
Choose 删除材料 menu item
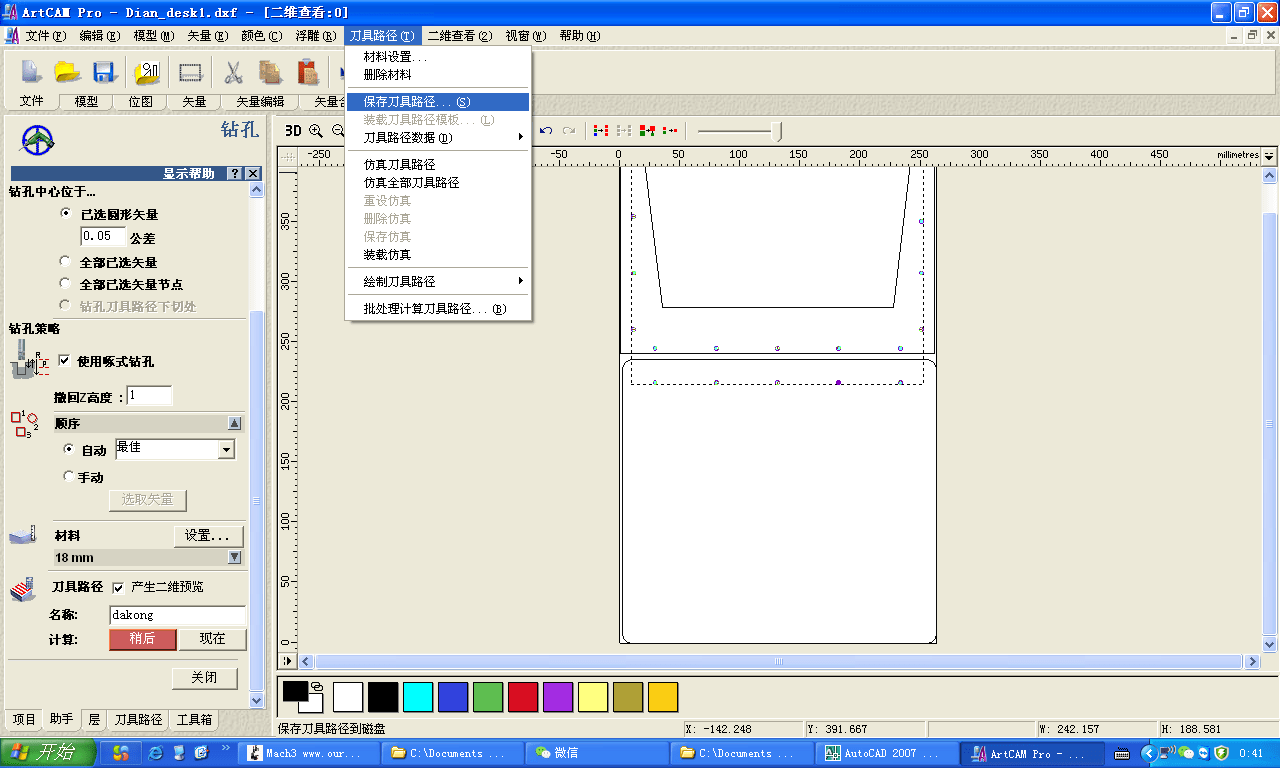pyautogui.click(x=437, y=75)
